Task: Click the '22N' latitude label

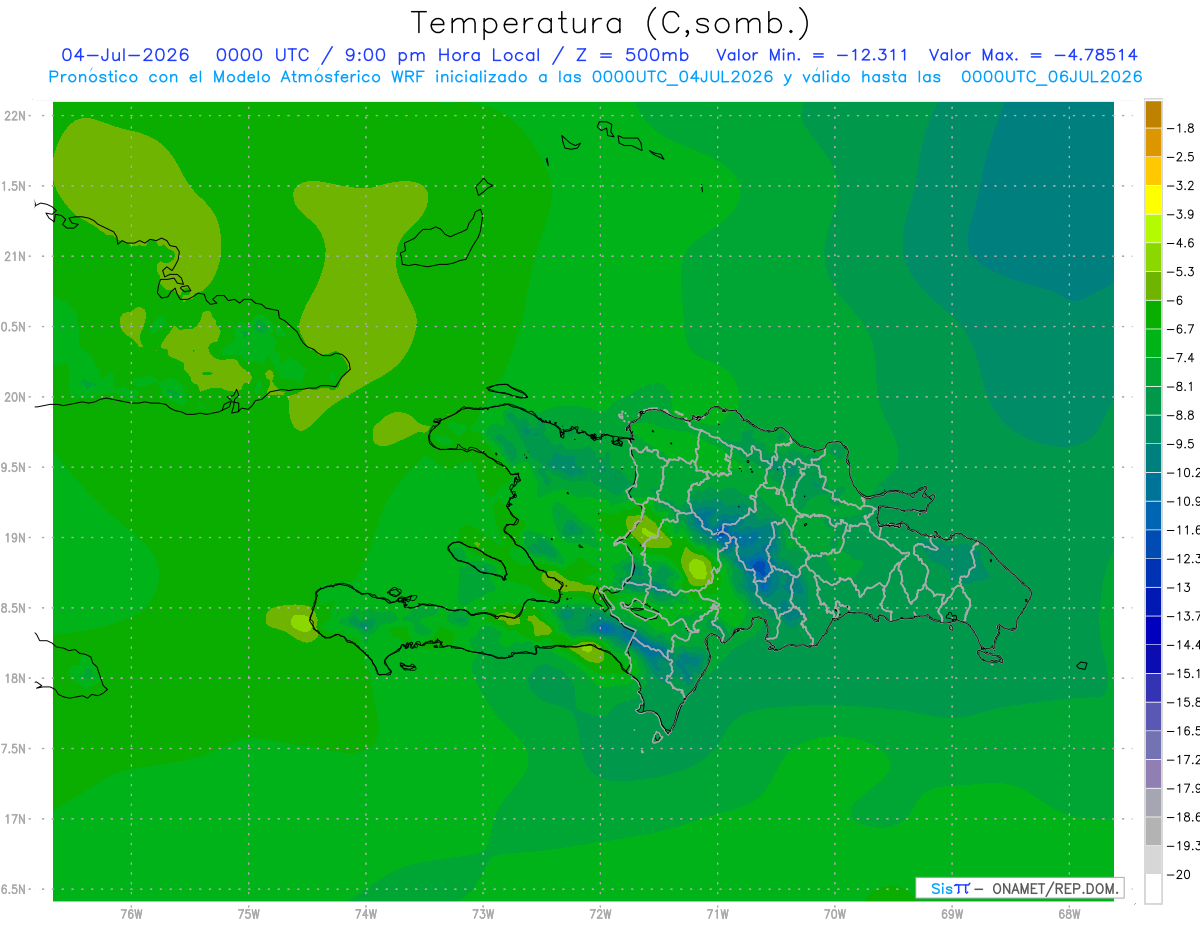Action: point(14,116)
